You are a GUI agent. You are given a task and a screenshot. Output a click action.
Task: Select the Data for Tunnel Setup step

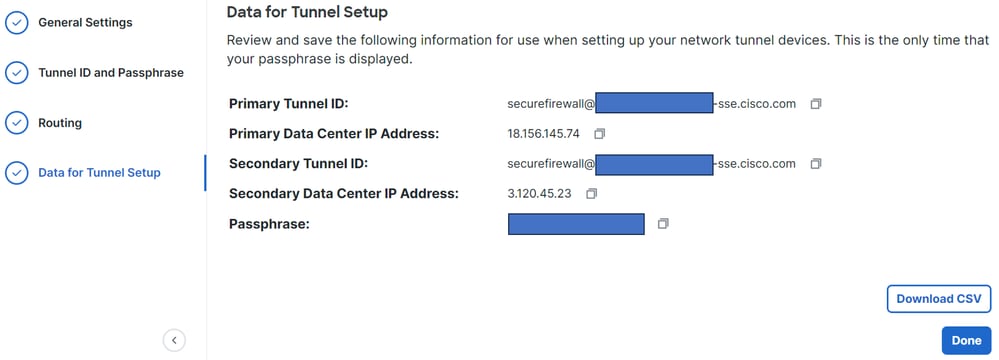[99, 173]
